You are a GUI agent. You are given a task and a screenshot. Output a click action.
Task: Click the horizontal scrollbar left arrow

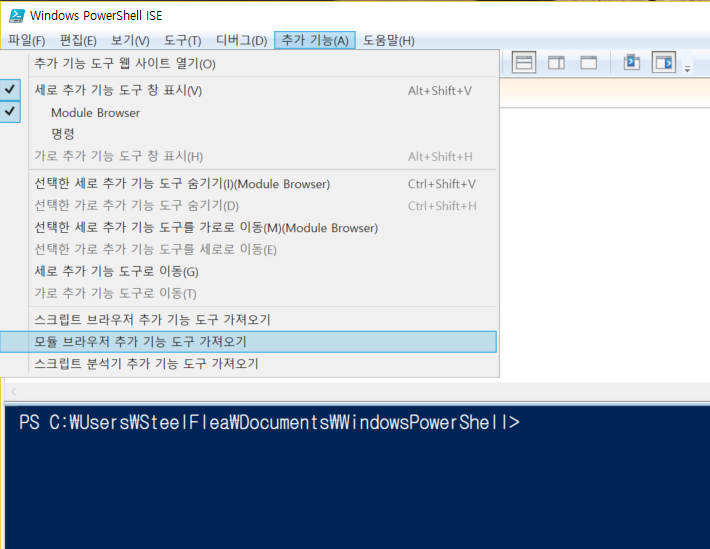coord(14,391)
